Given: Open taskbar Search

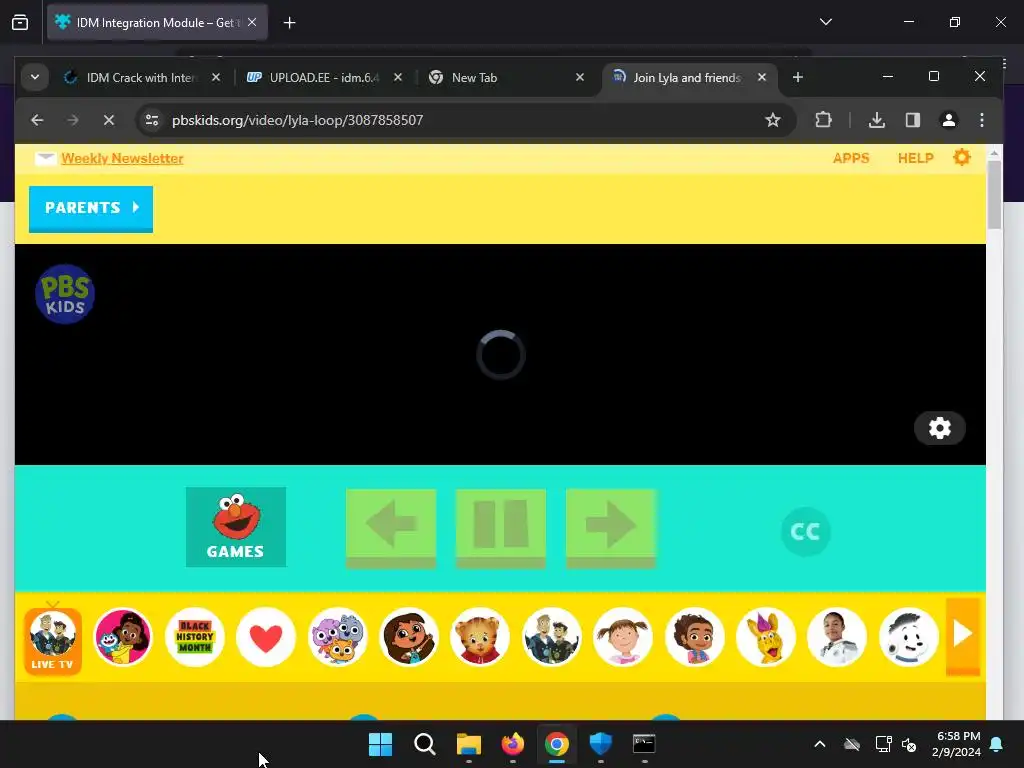Looking at the screenshot, I should (424, 744).
